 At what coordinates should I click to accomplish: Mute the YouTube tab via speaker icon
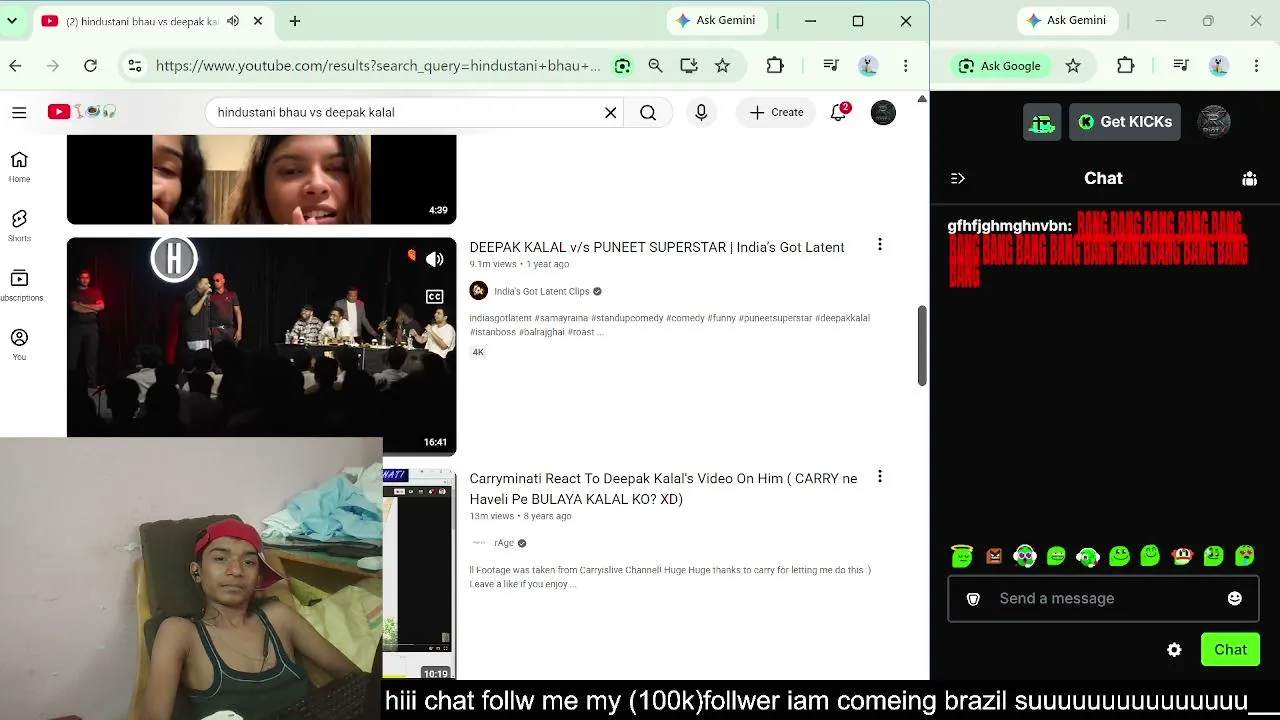click(x=233, y=21)
